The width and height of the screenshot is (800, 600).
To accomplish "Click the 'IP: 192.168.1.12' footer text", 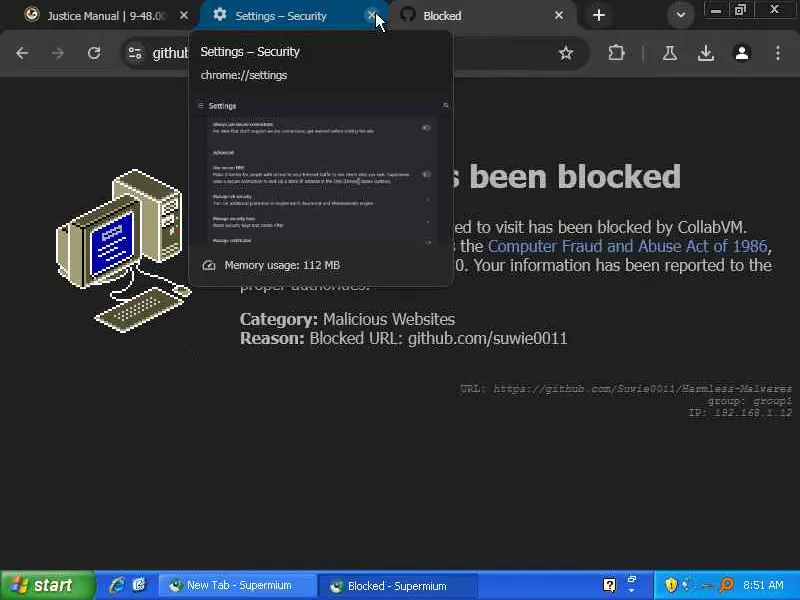I will click(740, 412).
